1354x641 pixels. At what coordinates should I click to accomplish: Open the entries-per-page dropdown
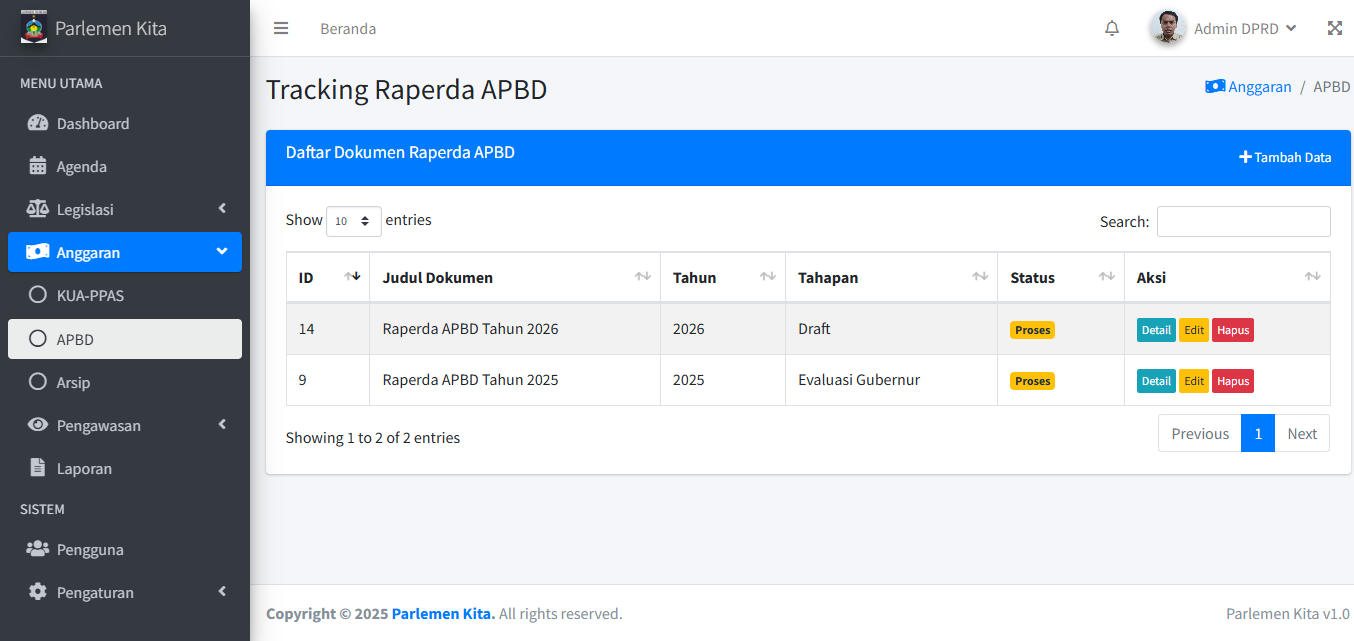click(354, 221)
